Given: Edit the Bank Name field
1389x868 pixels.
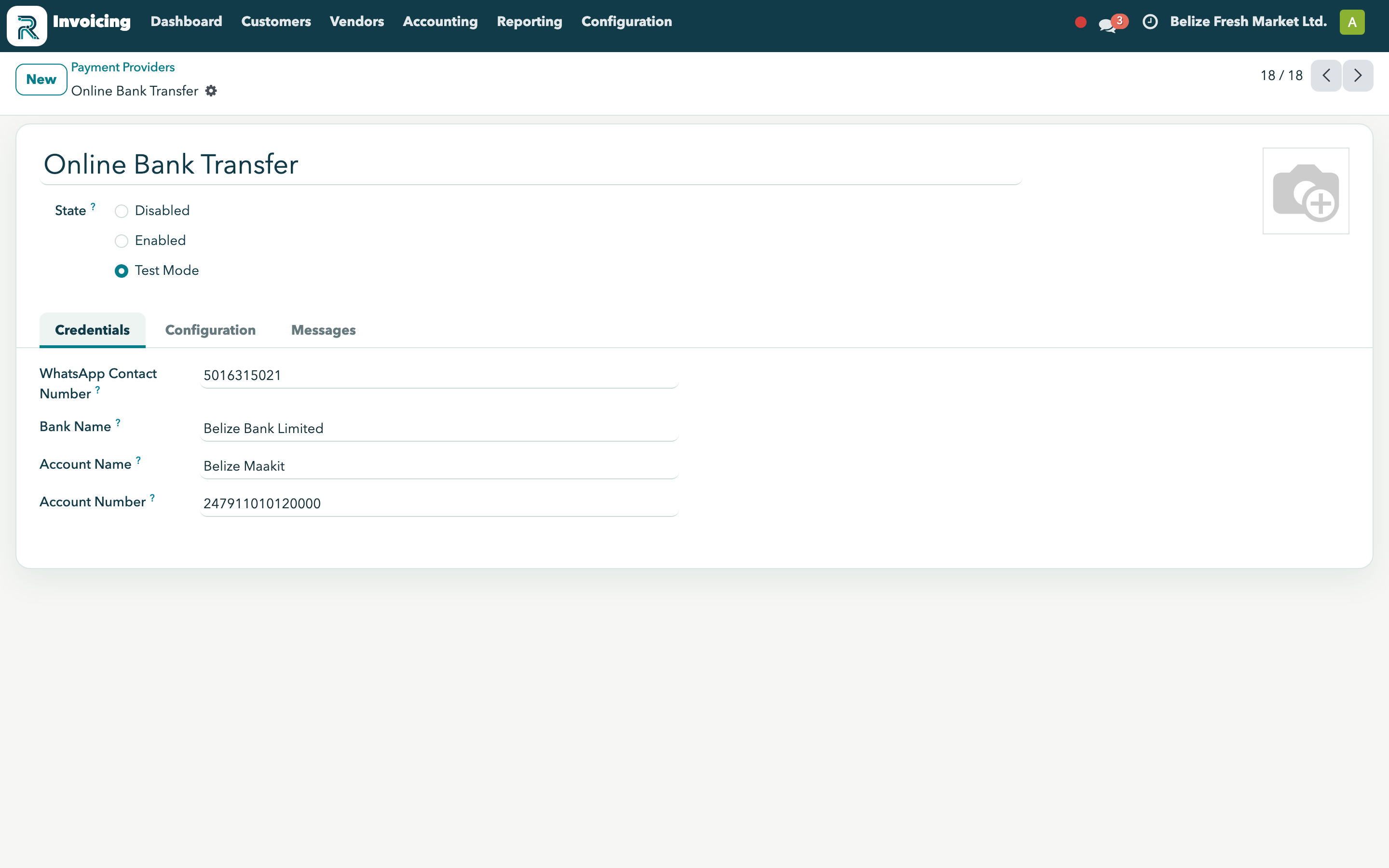Looking at the screenshot, I should [439, 429].
